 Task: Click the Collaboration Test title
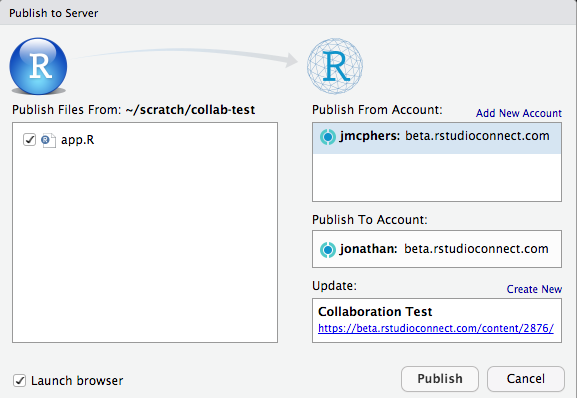[375, 312]
